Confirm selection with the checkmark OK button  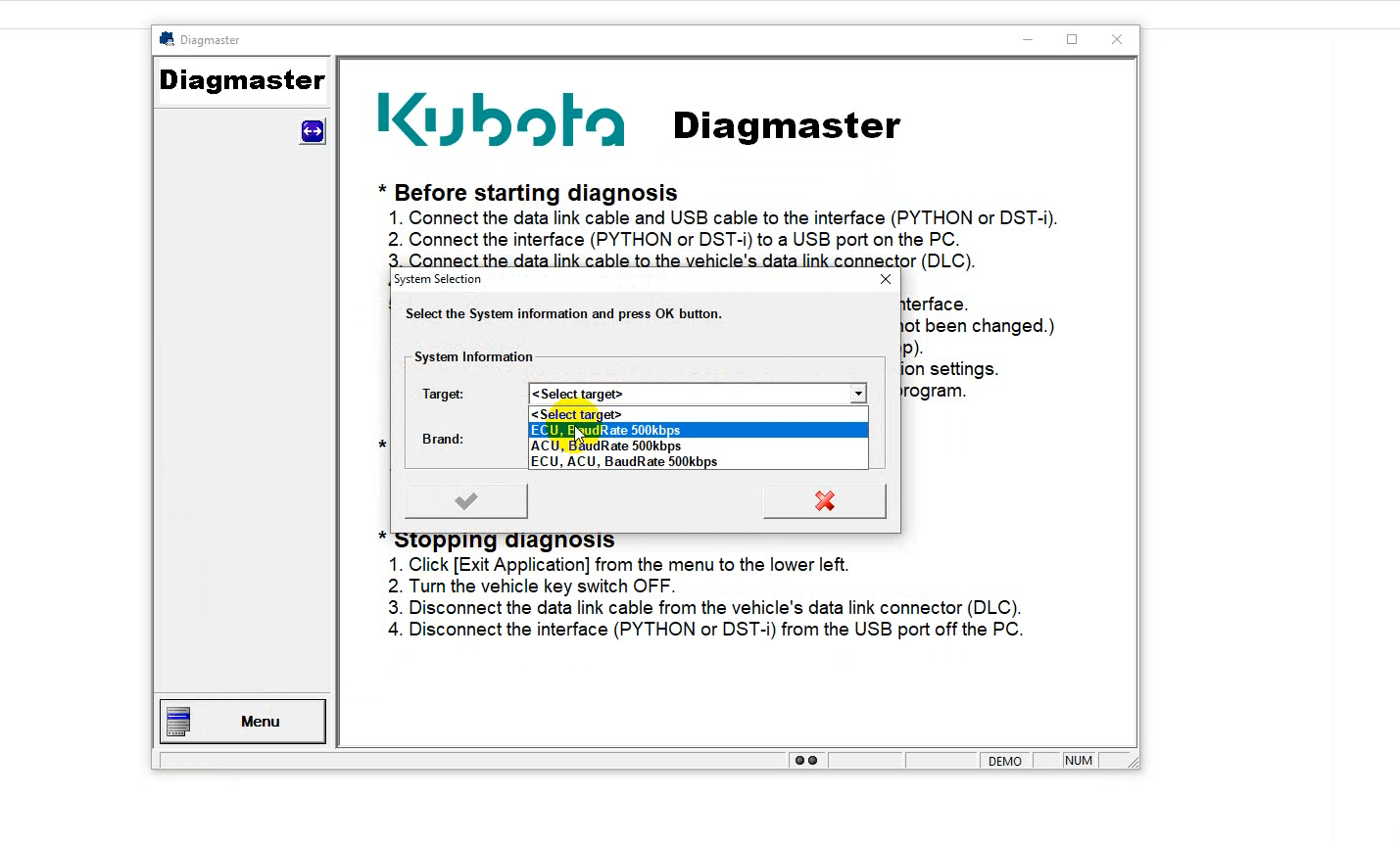[x=466, y=501]
